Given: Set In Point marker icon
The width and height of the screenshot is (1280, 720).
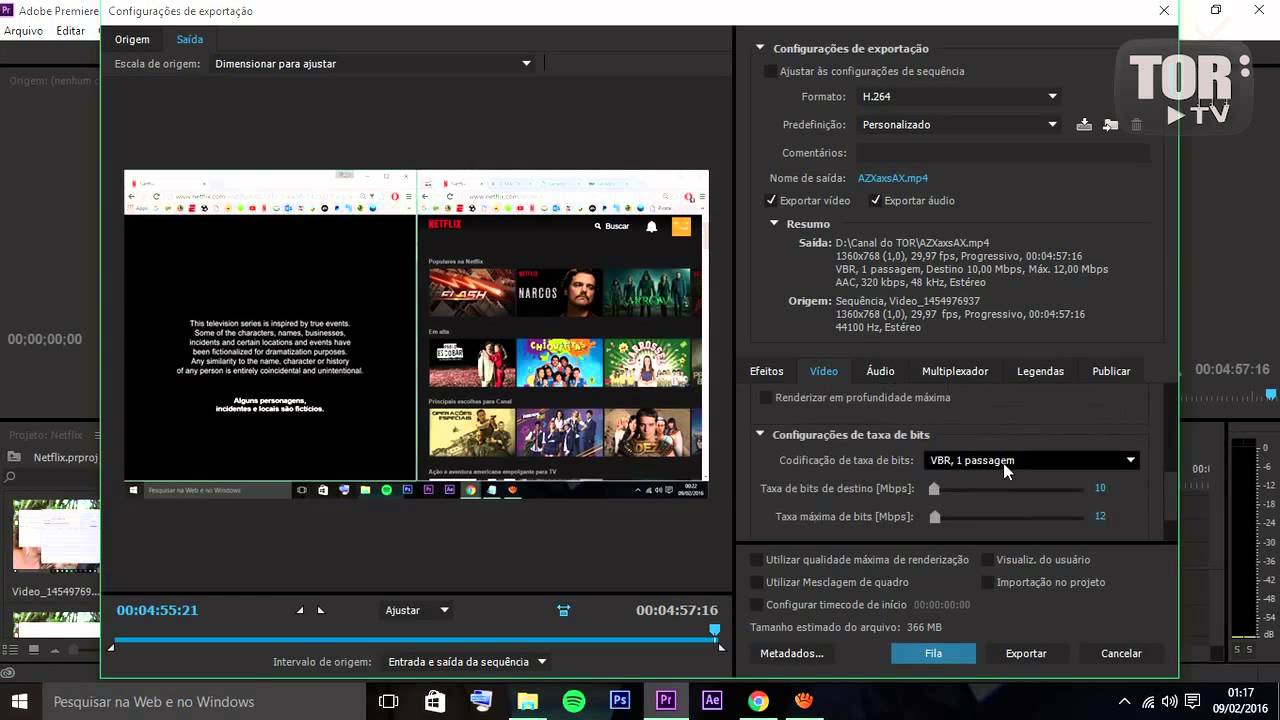Looking at the screenshot, I should [x=300, y=610].
